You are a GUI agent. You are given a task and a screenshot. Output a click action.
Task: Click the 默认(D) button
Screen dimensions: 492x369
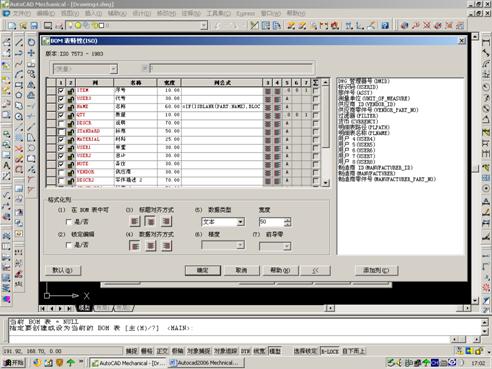63,270
